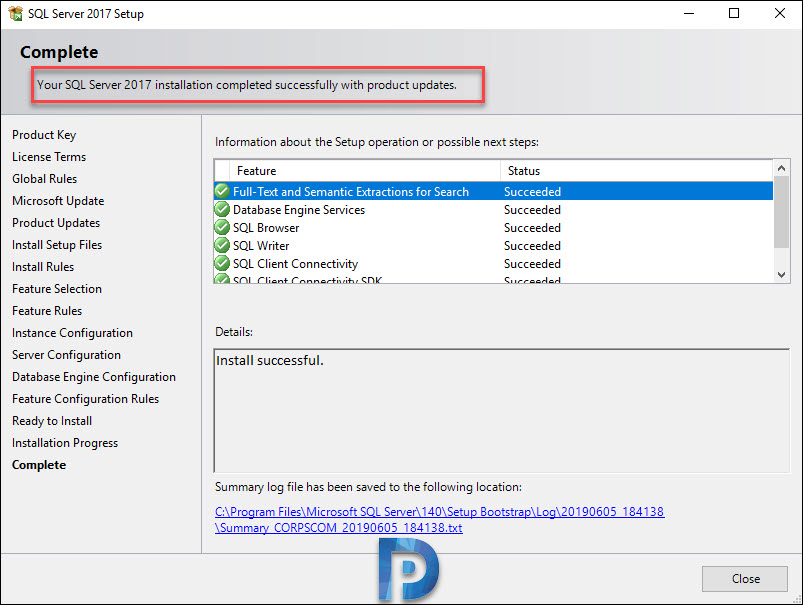Click the Installation Progress step

(65, 443)
